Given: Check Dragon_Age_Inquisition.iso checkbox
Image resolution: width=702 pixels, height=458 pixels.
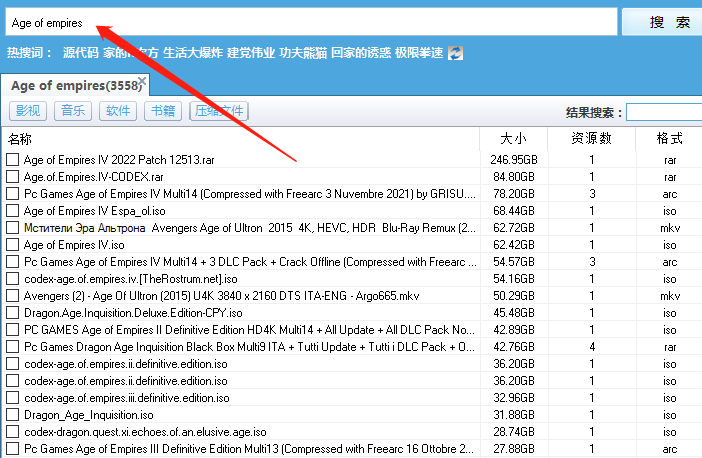Looking at the screenshot, I should click(13, 415).
